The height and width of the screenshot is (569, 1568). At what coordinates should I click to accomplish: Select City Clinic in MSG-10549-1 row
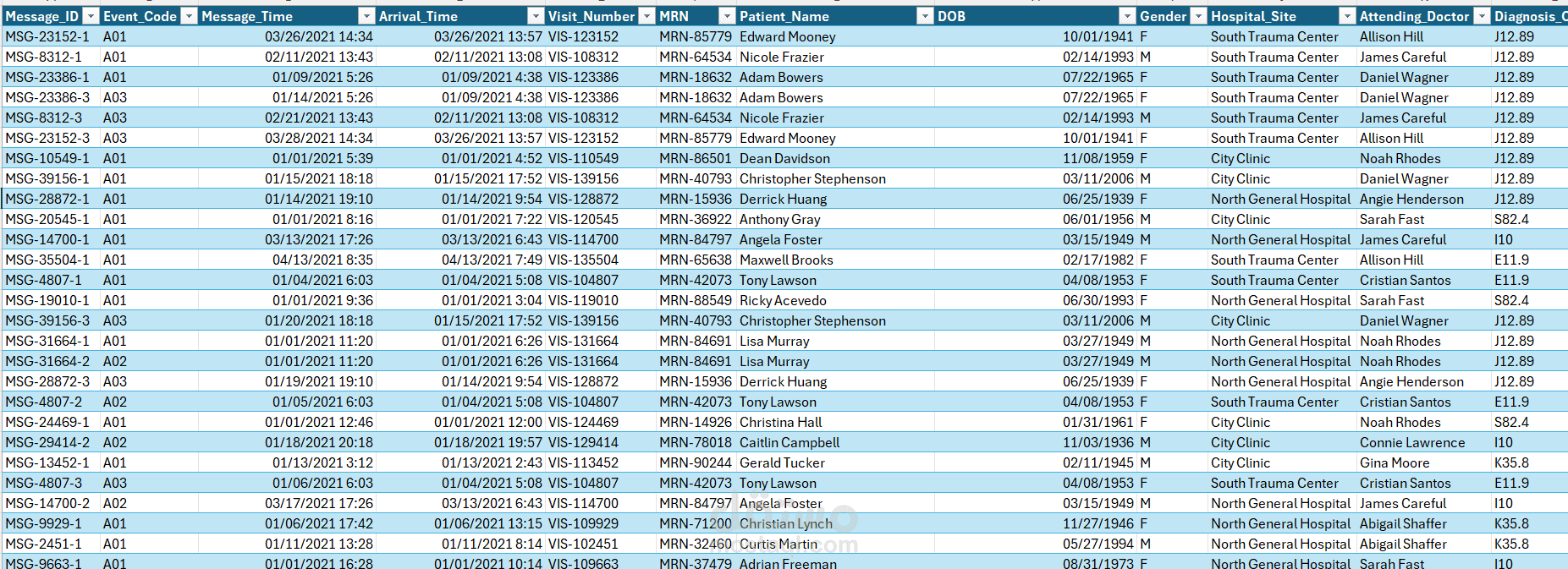point(1241,158)
